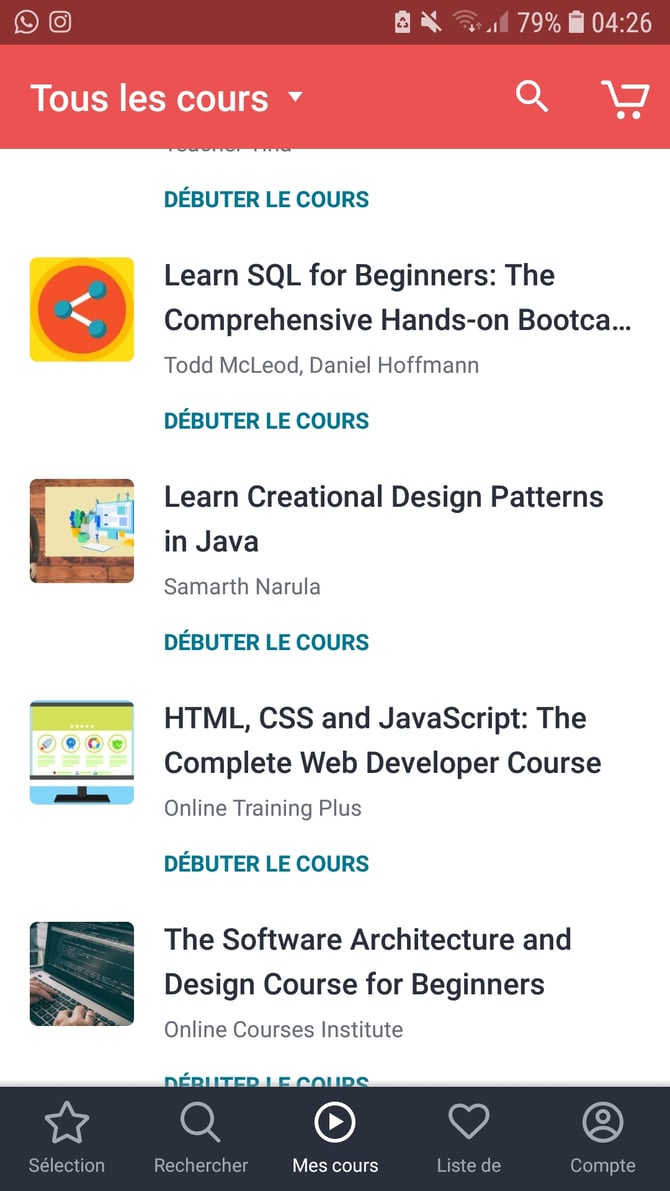Click Débuter le cours under HTML, CSS course

tap(267, 864)
